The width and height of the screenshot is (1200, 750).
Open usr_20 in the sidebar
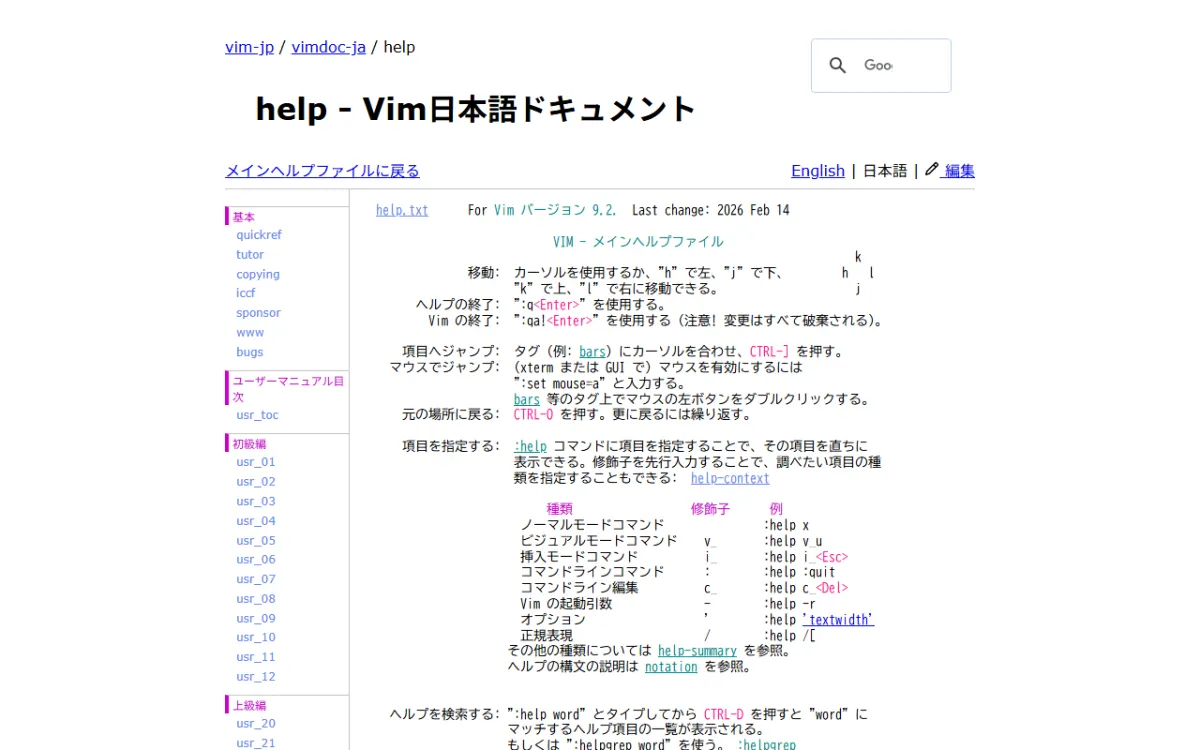[256, 724]
